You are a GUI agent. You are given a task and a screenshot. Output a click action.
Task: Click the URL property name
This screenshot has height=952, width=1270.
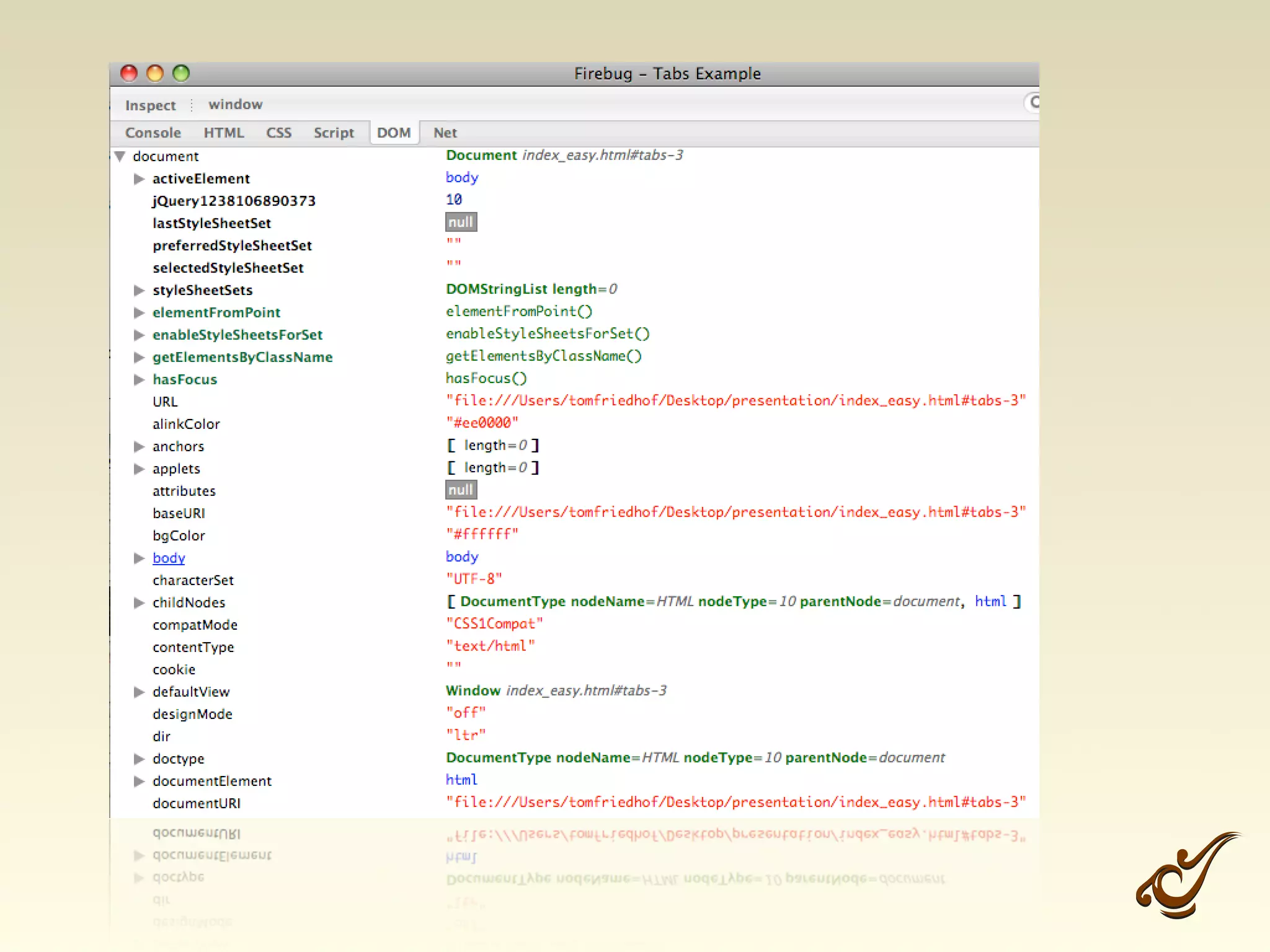coord(165,402)
